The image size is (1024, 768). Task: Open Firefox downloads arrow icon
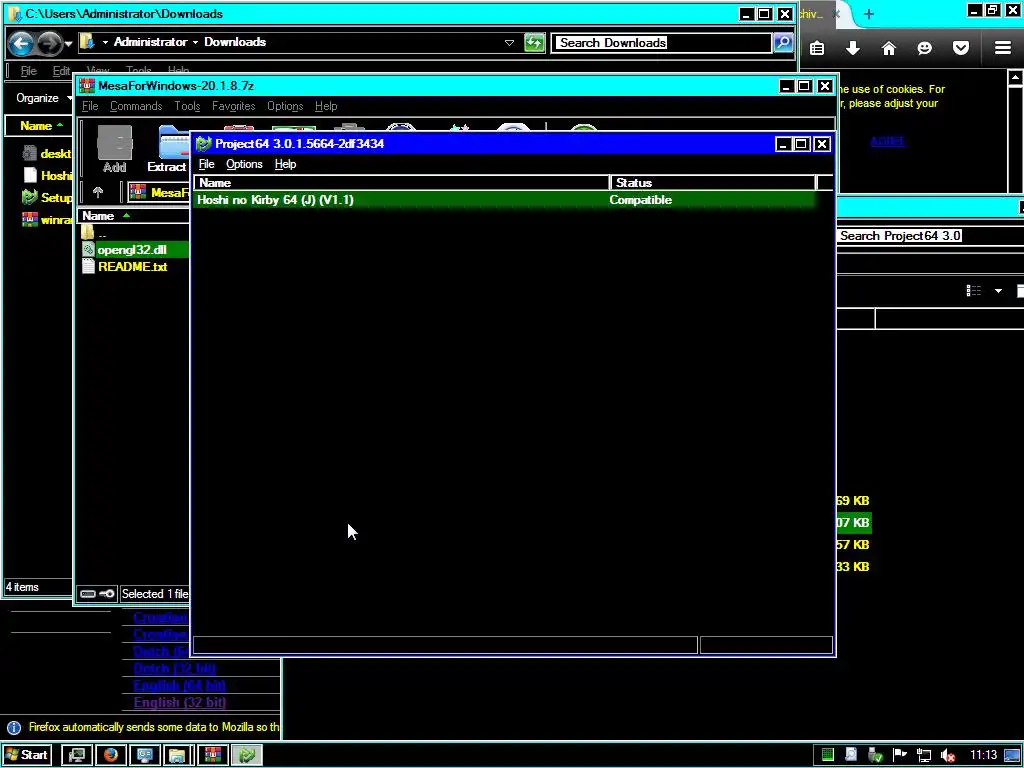(x=853, y=48)
